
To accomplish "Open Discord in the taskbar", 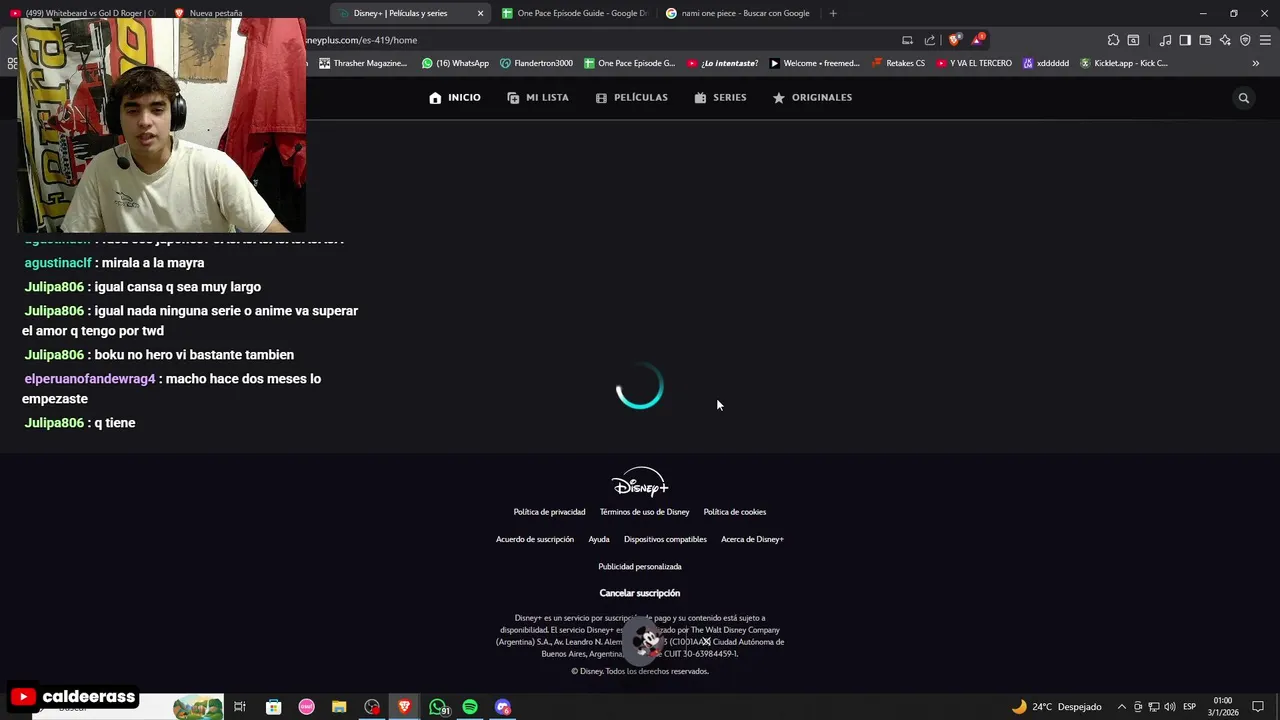I will [x=503, y=707].
